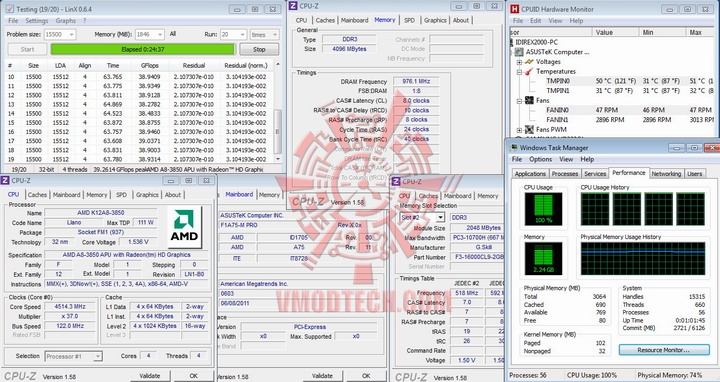
Task: Click the Temperatures thermometer icon in HWMonitor
Action: (x=529, y=71)
